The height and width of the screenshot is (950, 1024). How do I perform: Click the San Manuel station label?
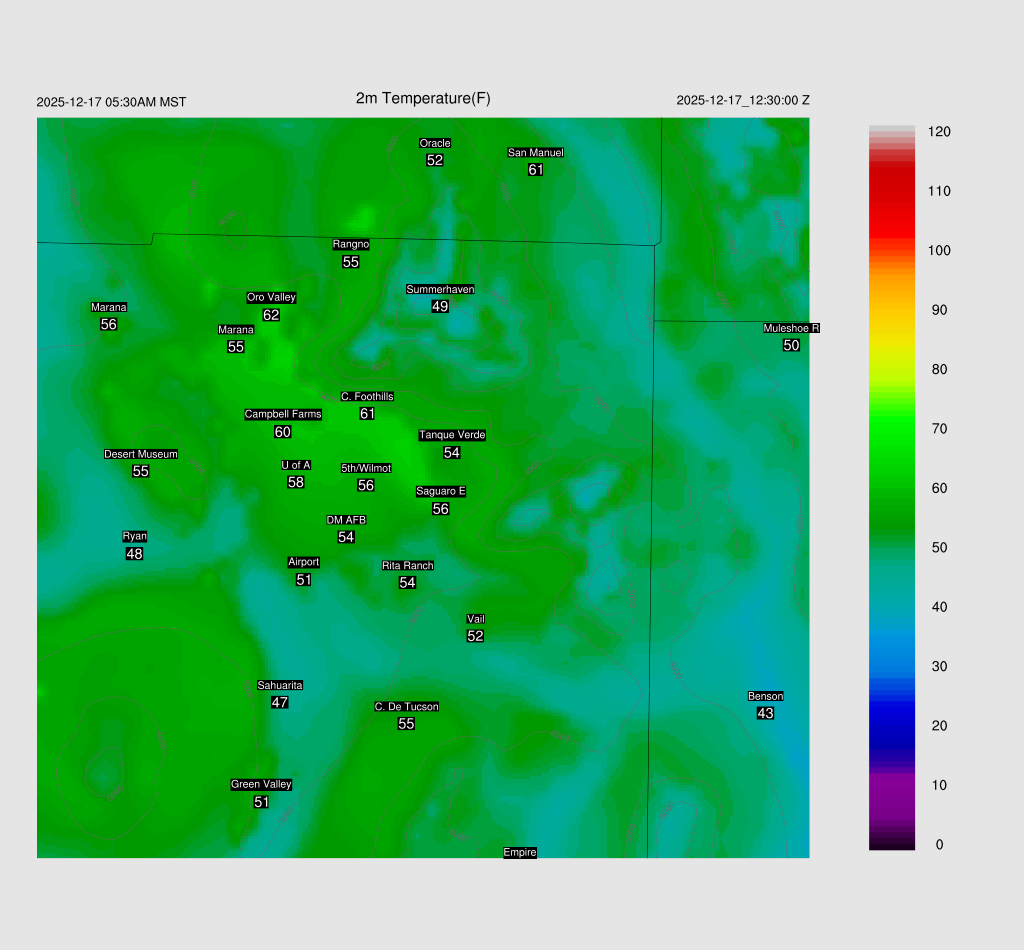click(x=535, y=153)
